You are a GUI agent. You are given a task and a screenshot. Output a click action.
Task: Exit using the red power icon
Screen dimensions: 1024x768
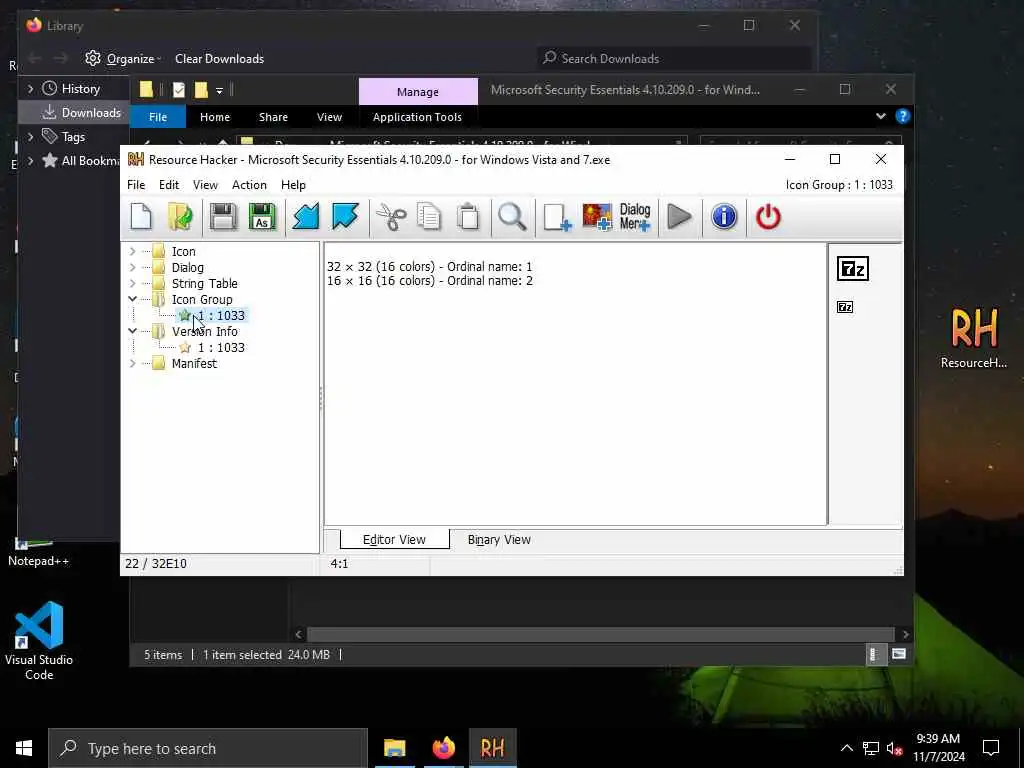coord(768,217)
